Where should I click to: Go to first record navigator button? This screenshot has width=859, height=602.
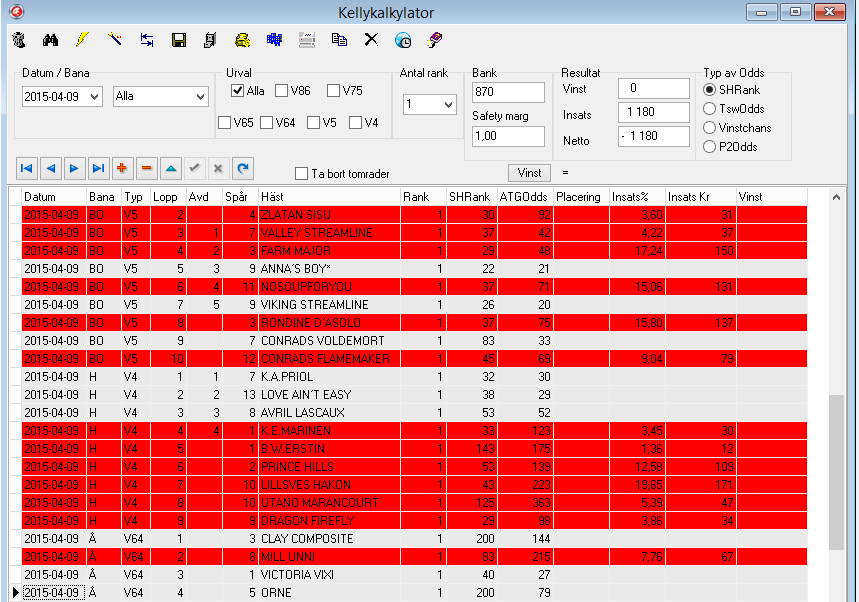coord(26,169)
